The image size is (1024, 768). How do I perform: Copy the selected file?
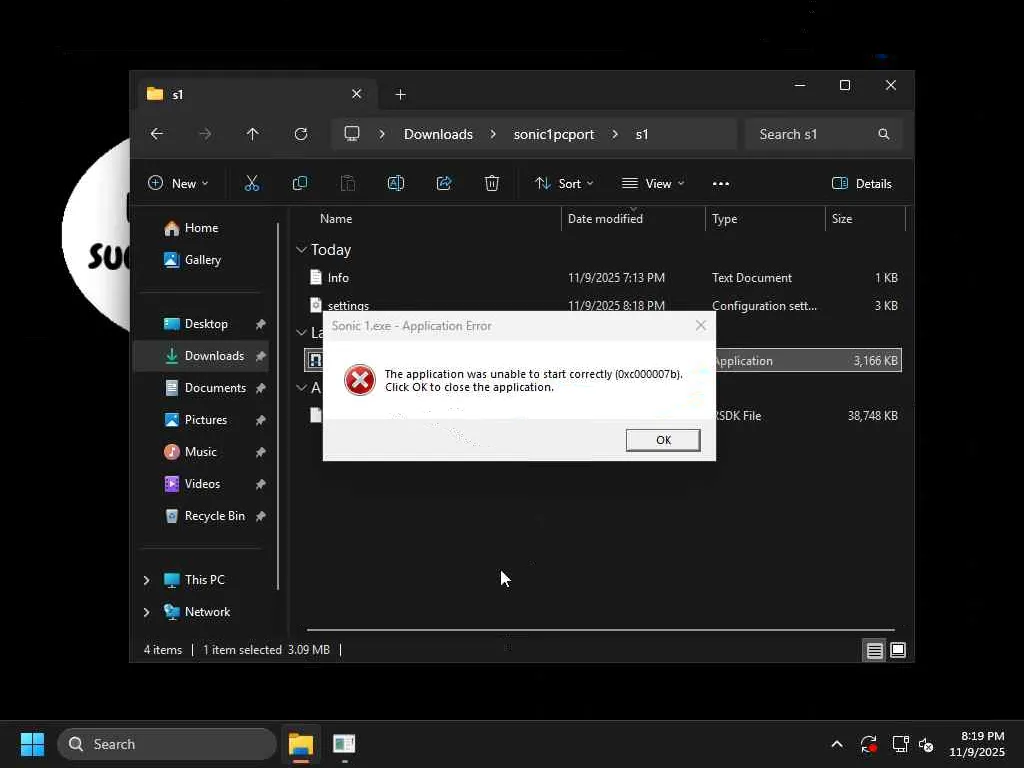(x=300, y=184)
